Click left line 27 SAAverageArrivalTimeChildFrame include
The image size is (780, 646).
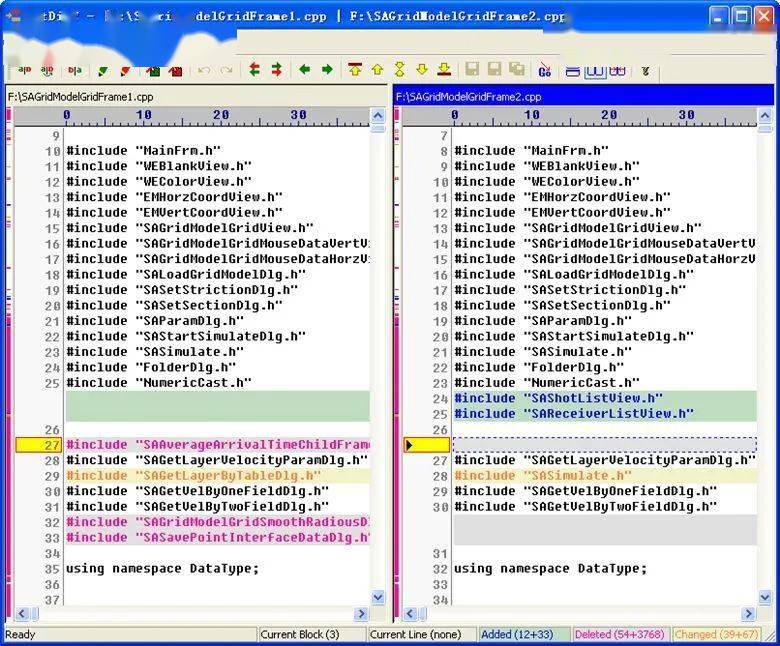[x=218, y=445]
